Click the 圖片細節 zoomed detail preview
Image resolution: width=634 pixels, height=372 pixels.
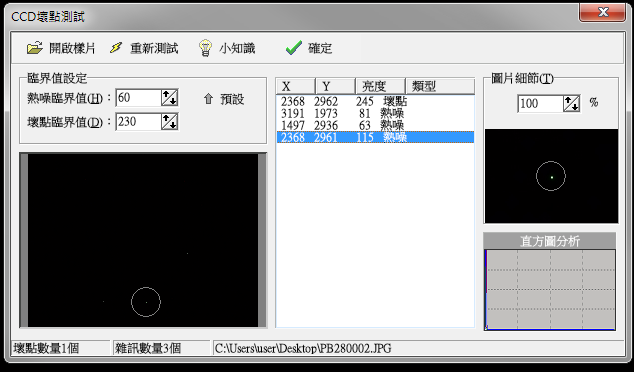551,176
